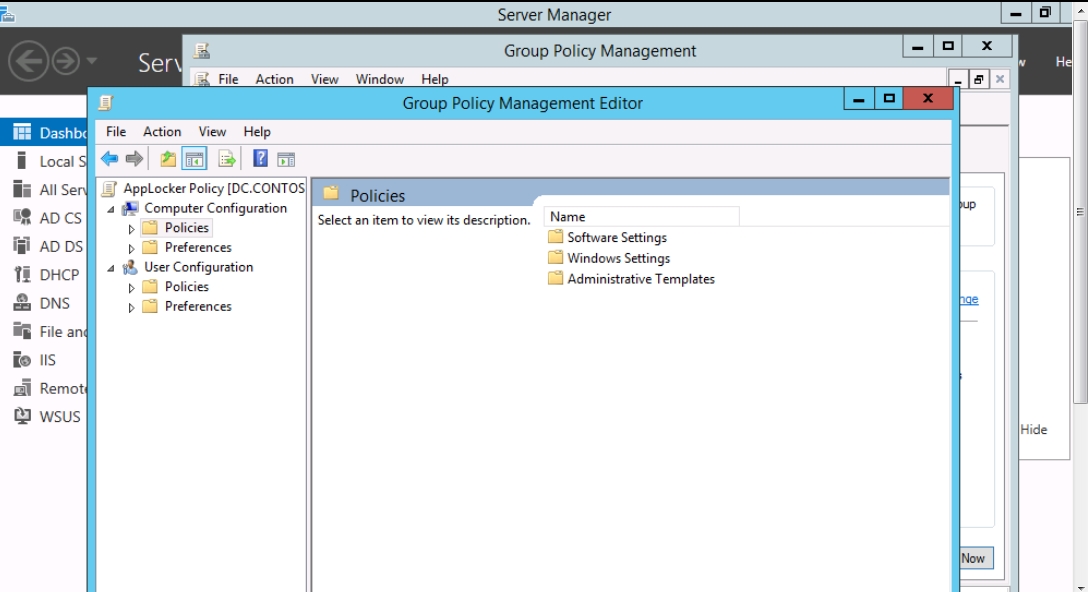This screenshot has height=592, width=1088.
Task: Minimize the inner Group Policy Management console window
Action: 958,79
